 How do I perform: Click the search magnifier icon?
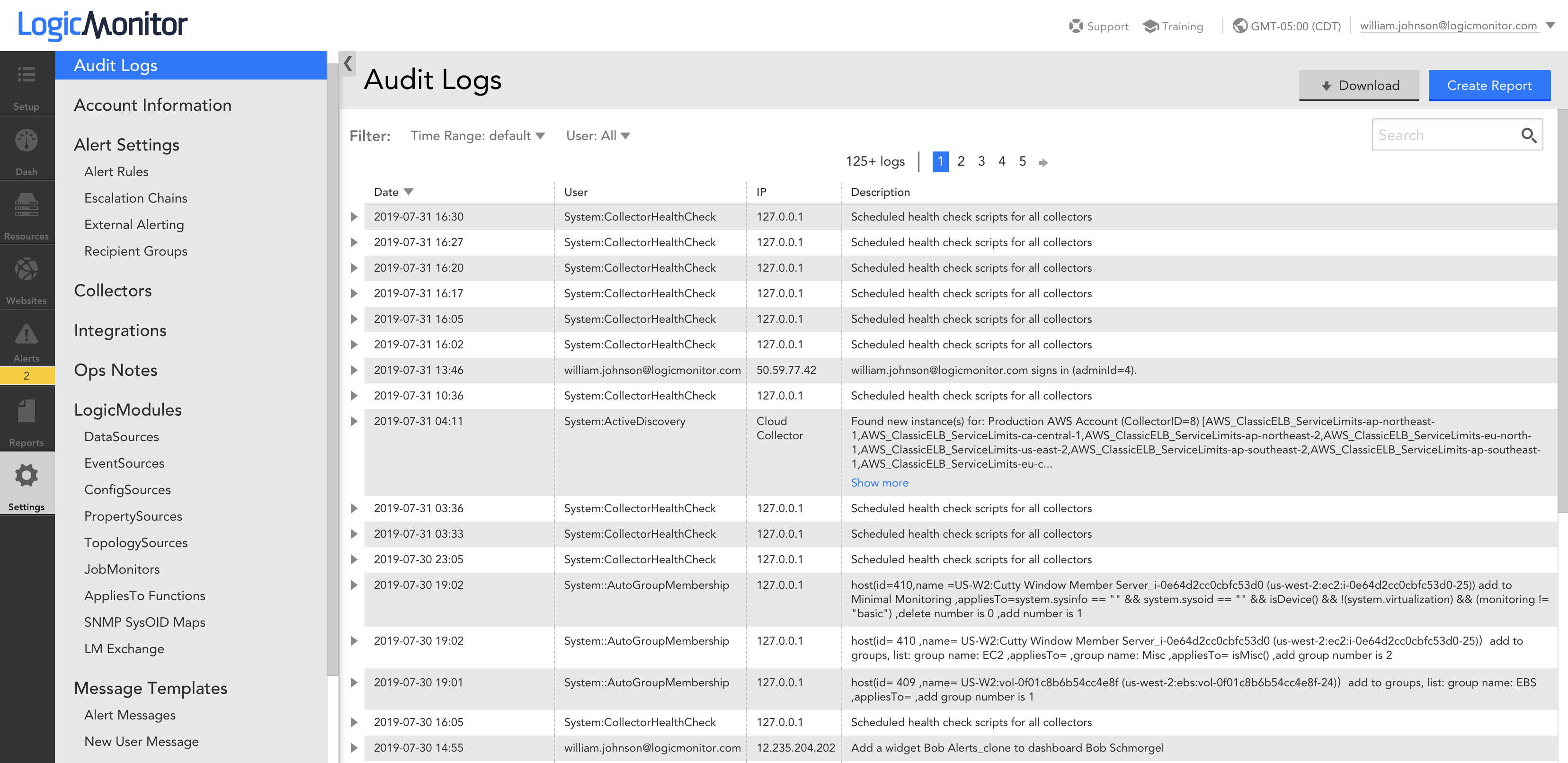click(1528, 135)
